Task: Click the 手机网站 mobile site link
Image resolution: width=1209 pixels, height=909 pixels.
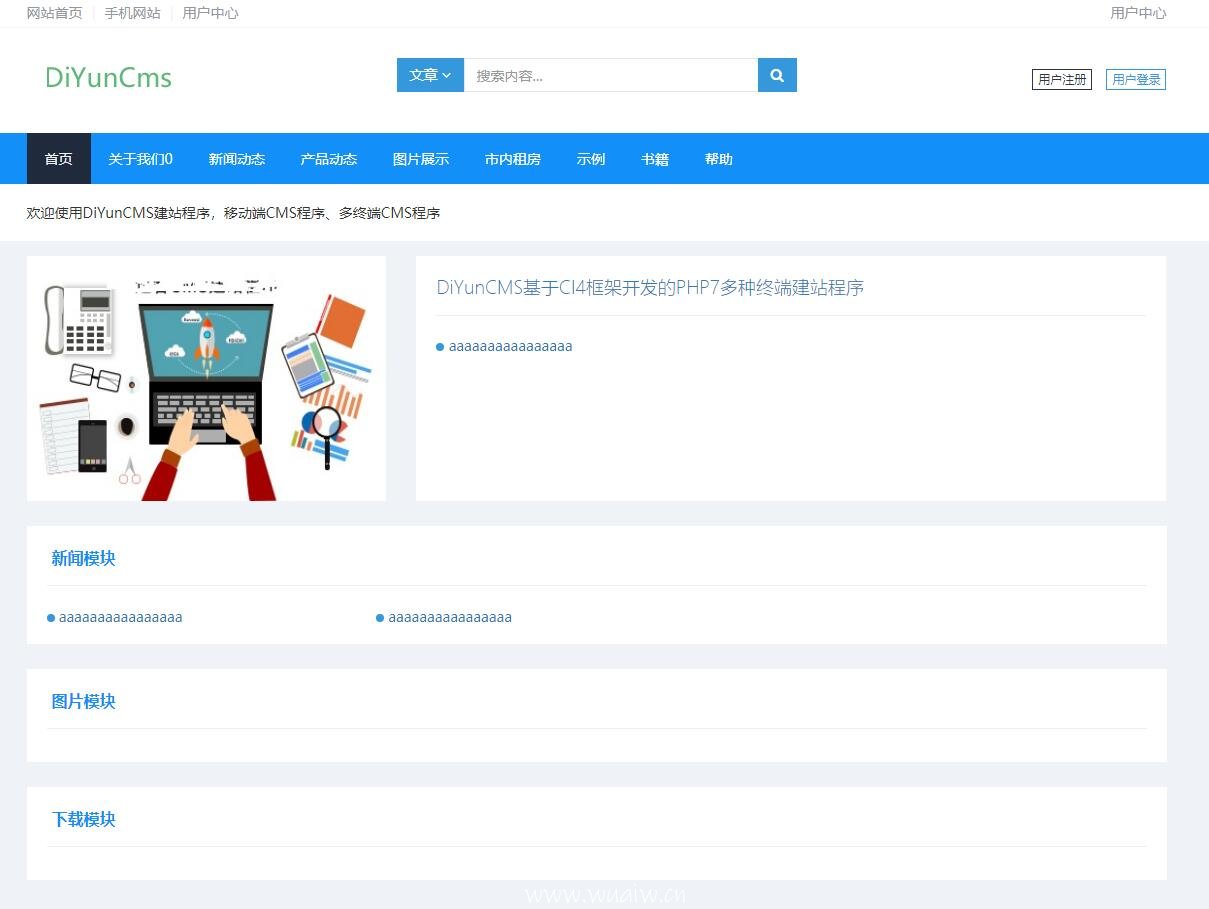Action: click(x=133, y=13)
